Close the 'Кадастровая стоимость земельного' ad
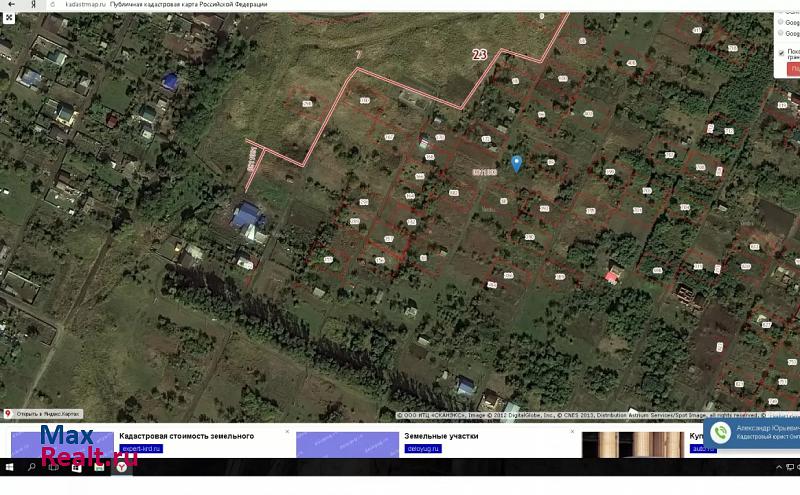 pyautogui.click(x=287, y=432)
